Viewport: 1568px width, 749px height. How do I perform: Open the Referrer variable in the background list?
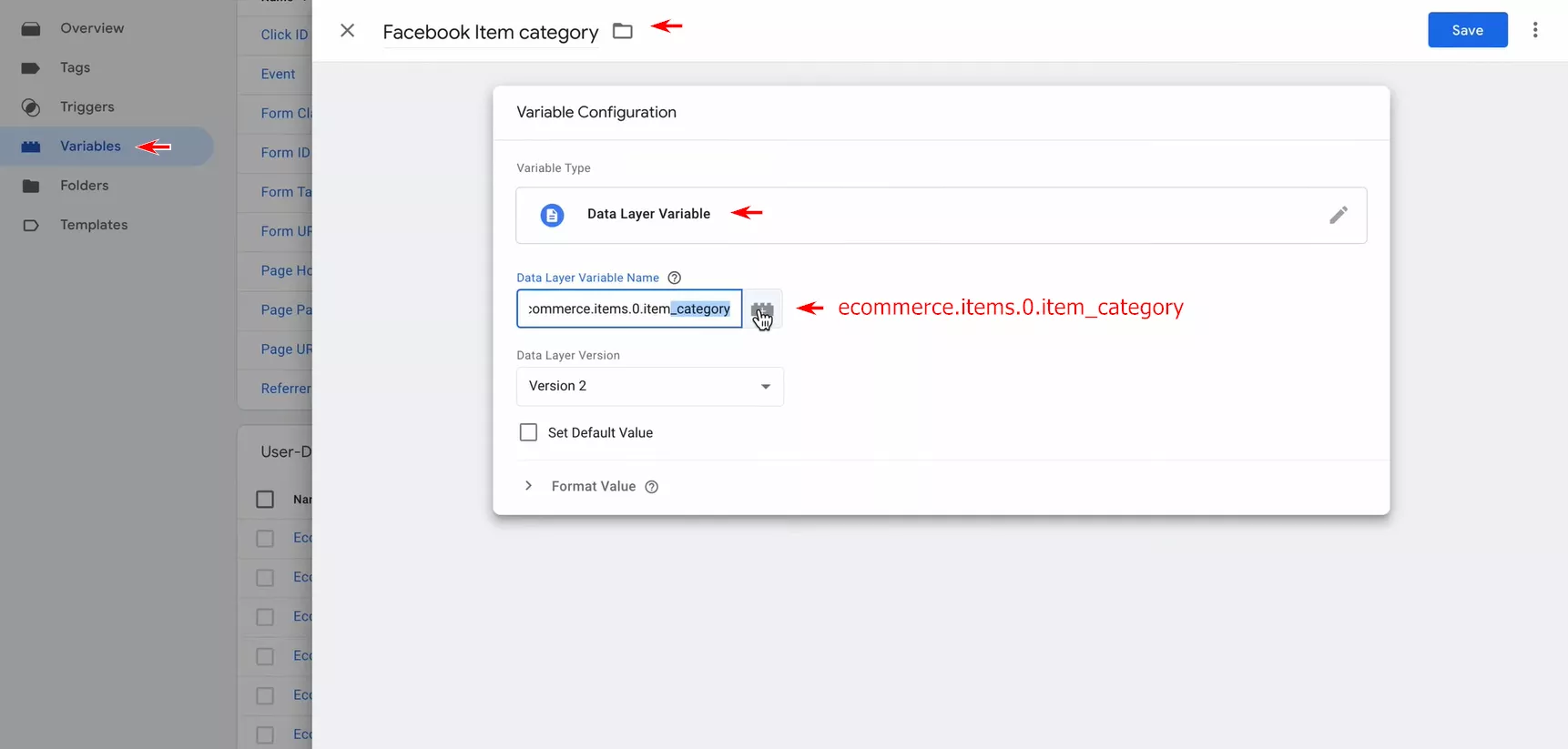pyautogui.click(x=286, y=389)
